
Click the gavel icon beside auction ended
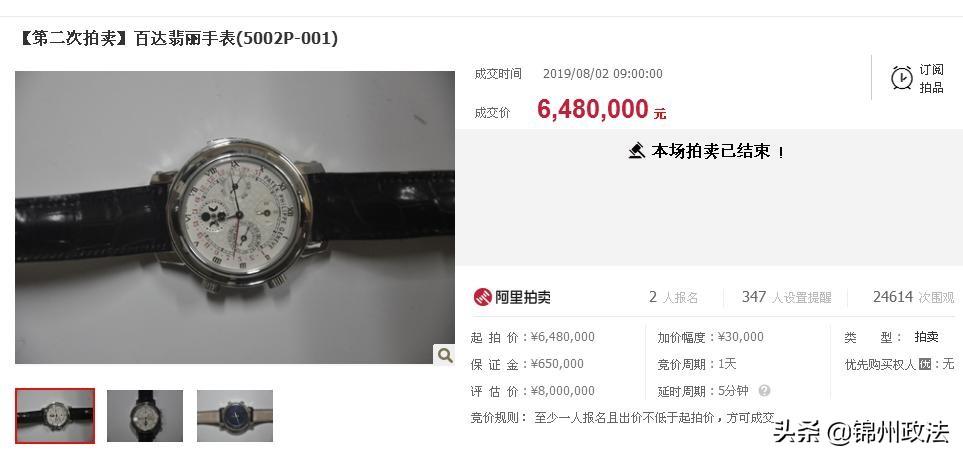tap(637, 150)
